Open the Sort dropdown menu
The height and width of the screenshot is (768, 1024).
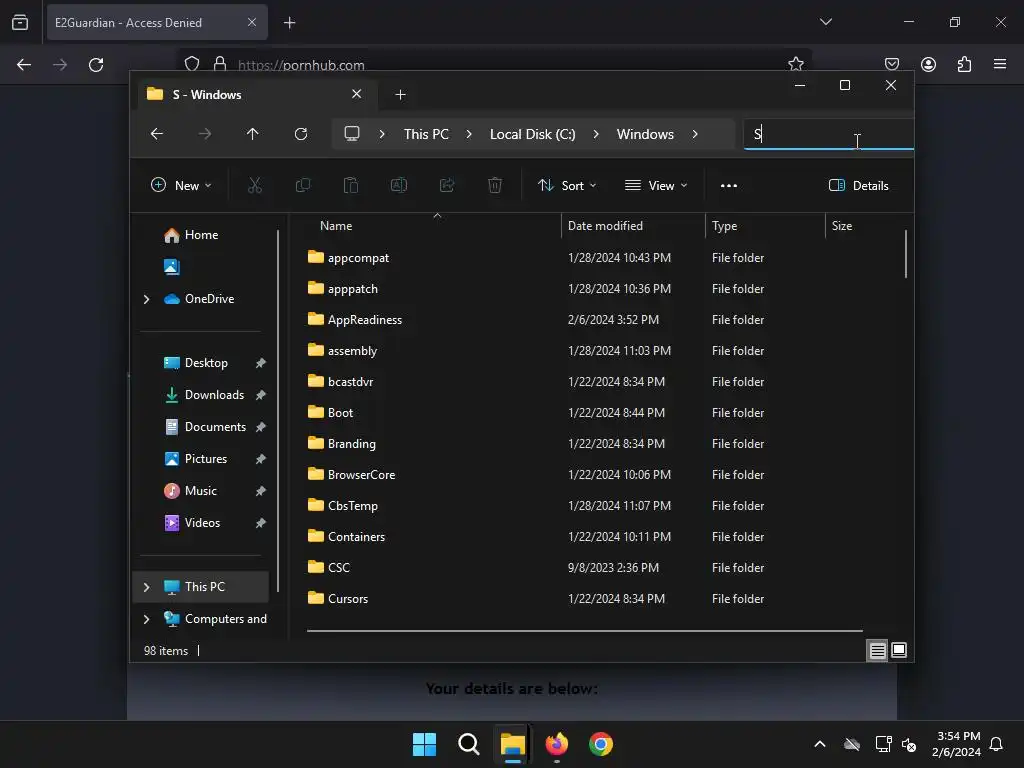(567, 185)
